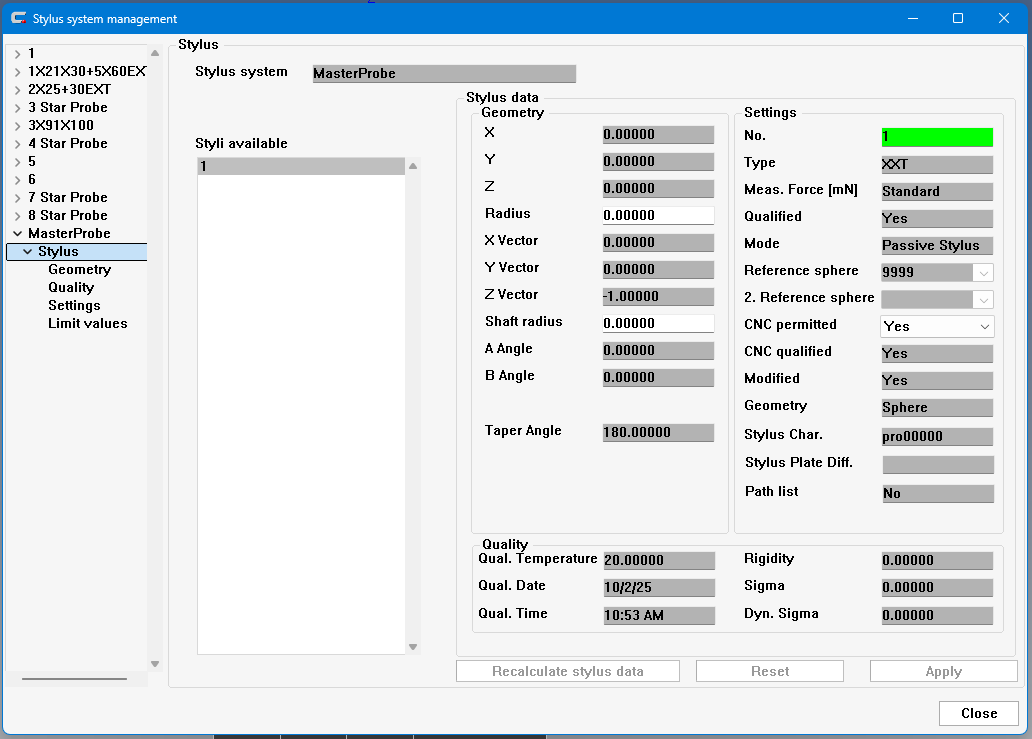Screen dimensions: 1032x739
Task: Select Quality in the tree
Action: tap(70, 288)
